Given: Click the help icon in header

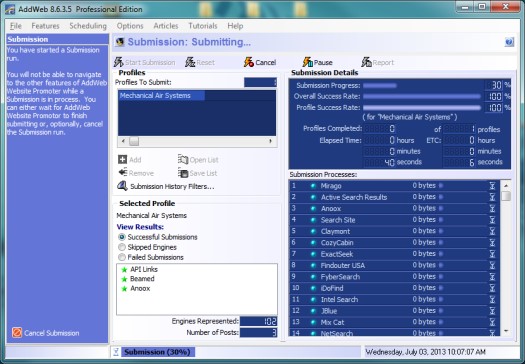Looking at the screenshot, I should [x=509, y=42].
